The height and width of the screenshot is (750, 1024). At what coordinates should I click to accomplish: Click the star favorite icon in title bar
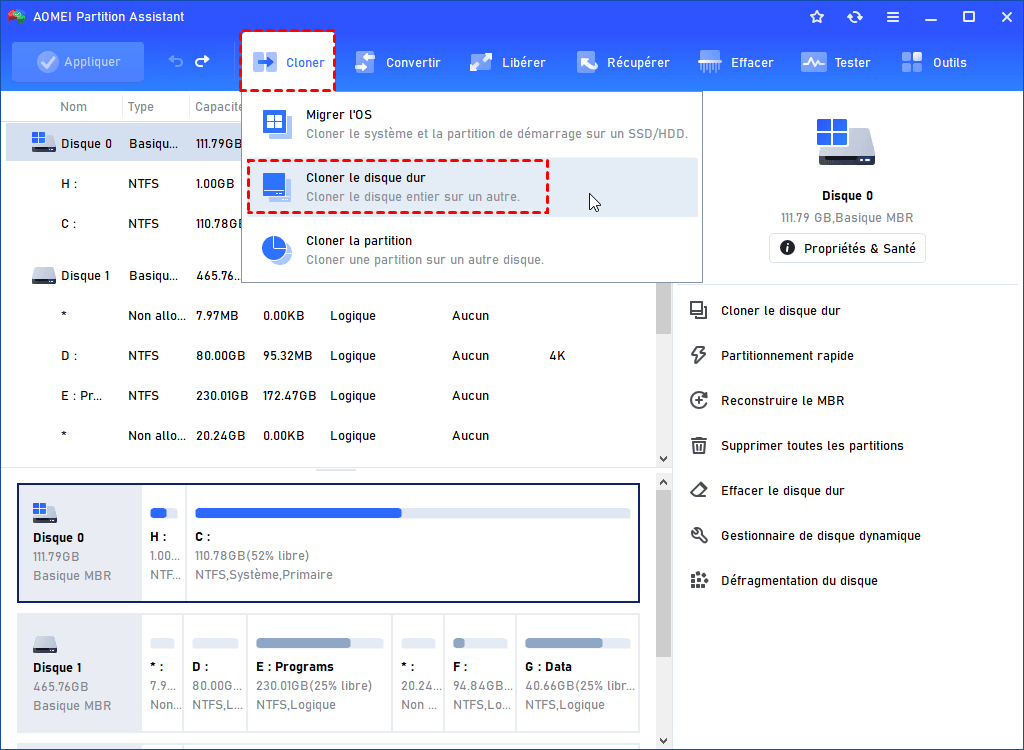(816, 17)
